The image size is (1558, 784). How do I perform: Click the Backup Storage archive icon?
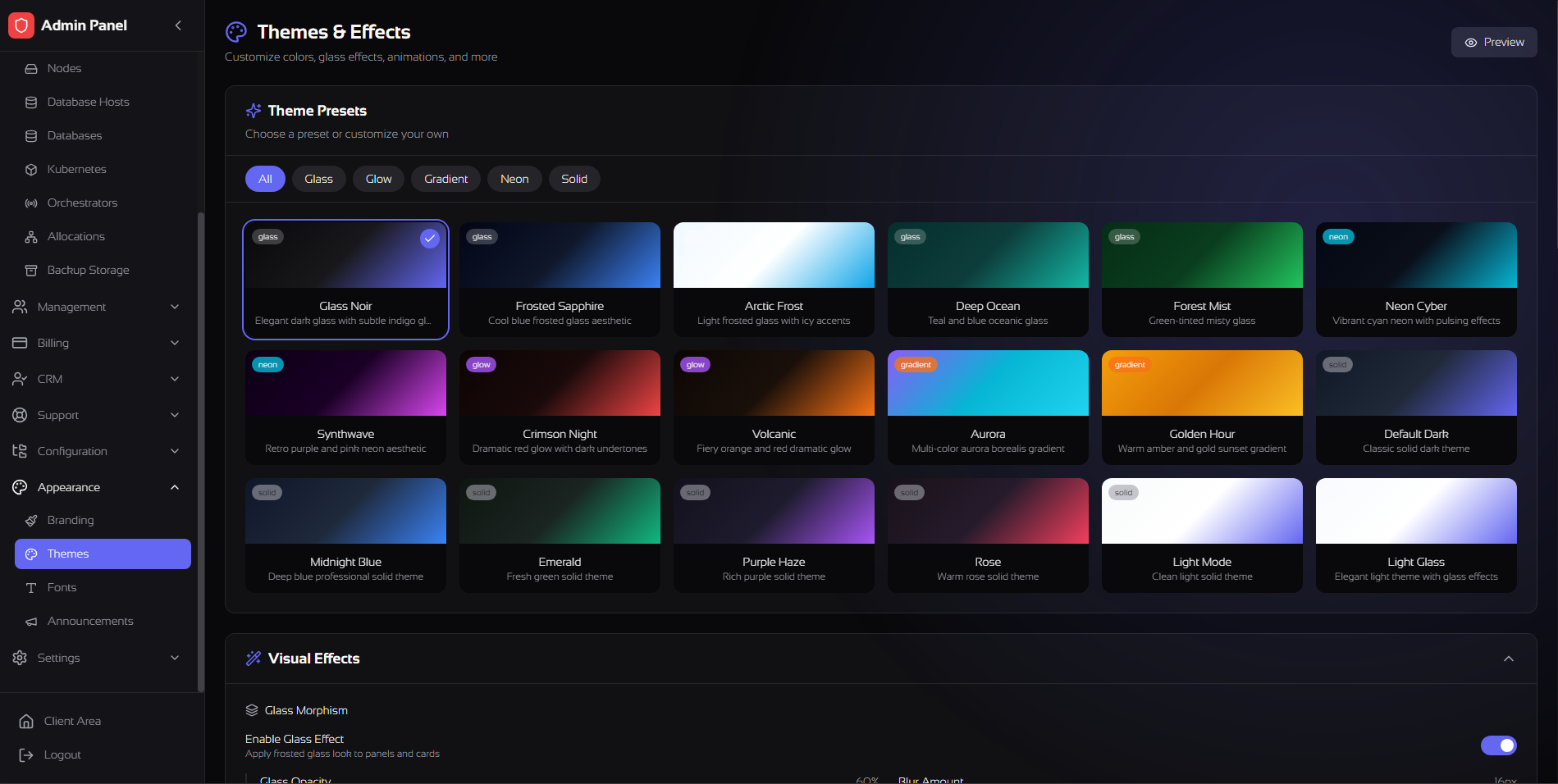click(x=31, y=270)
